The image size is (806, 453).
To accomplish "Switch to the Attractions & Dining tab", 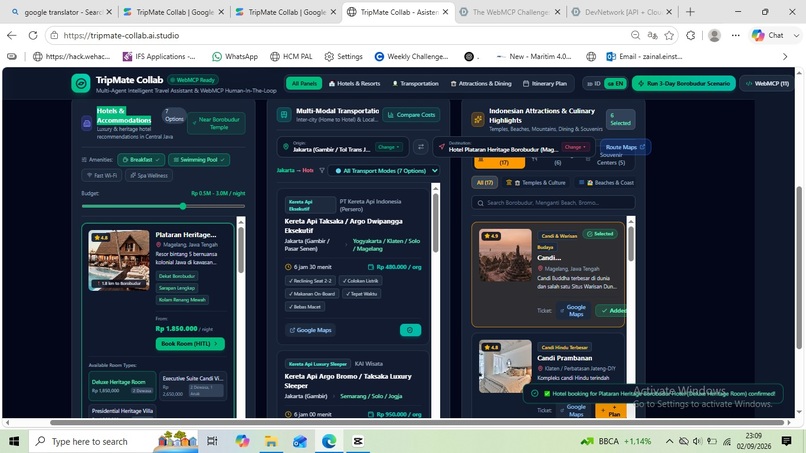I will pos(481,83).
